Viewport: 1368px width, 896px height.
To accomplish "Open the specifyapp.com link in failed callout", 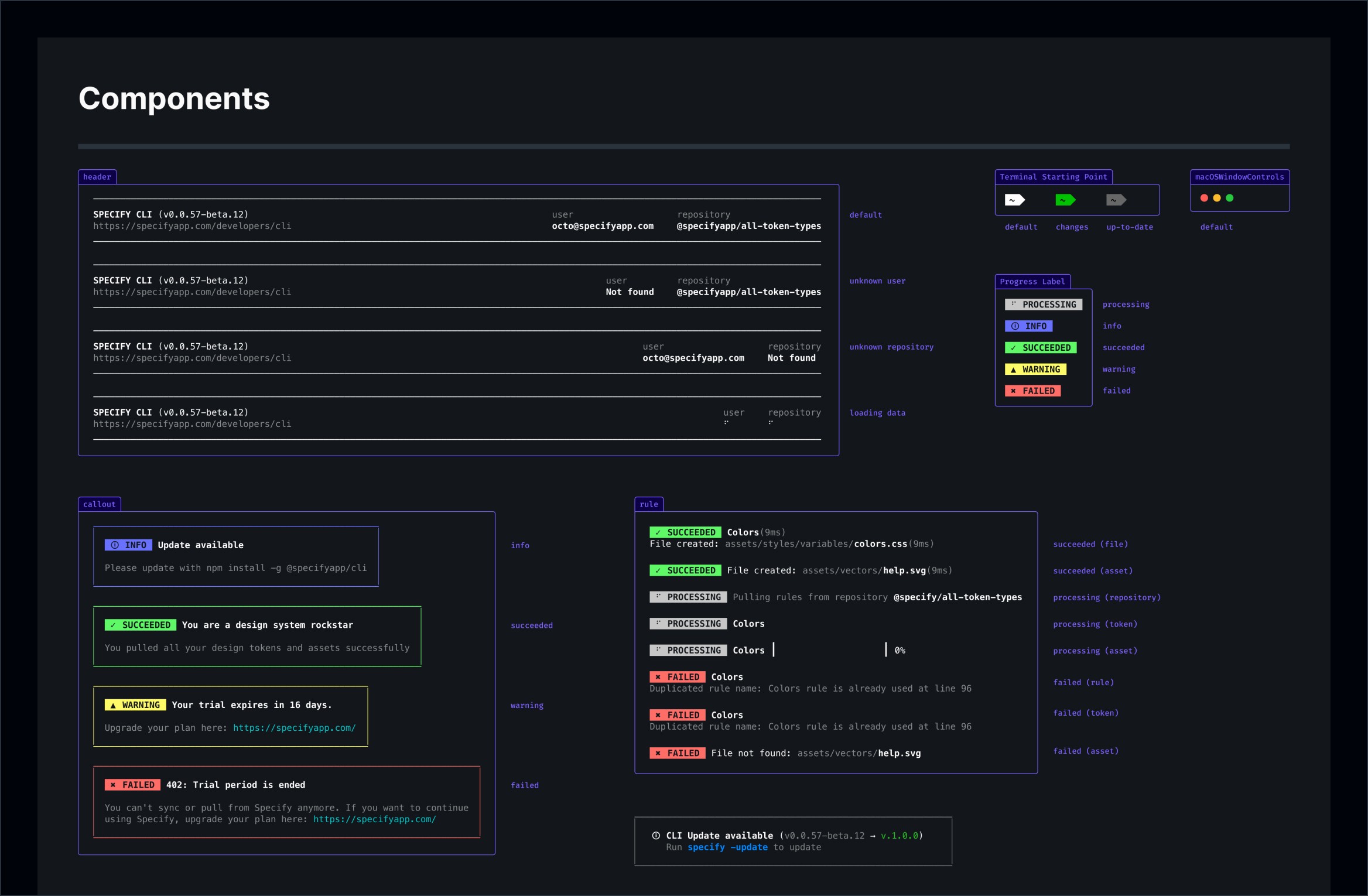I will (374, 819).
